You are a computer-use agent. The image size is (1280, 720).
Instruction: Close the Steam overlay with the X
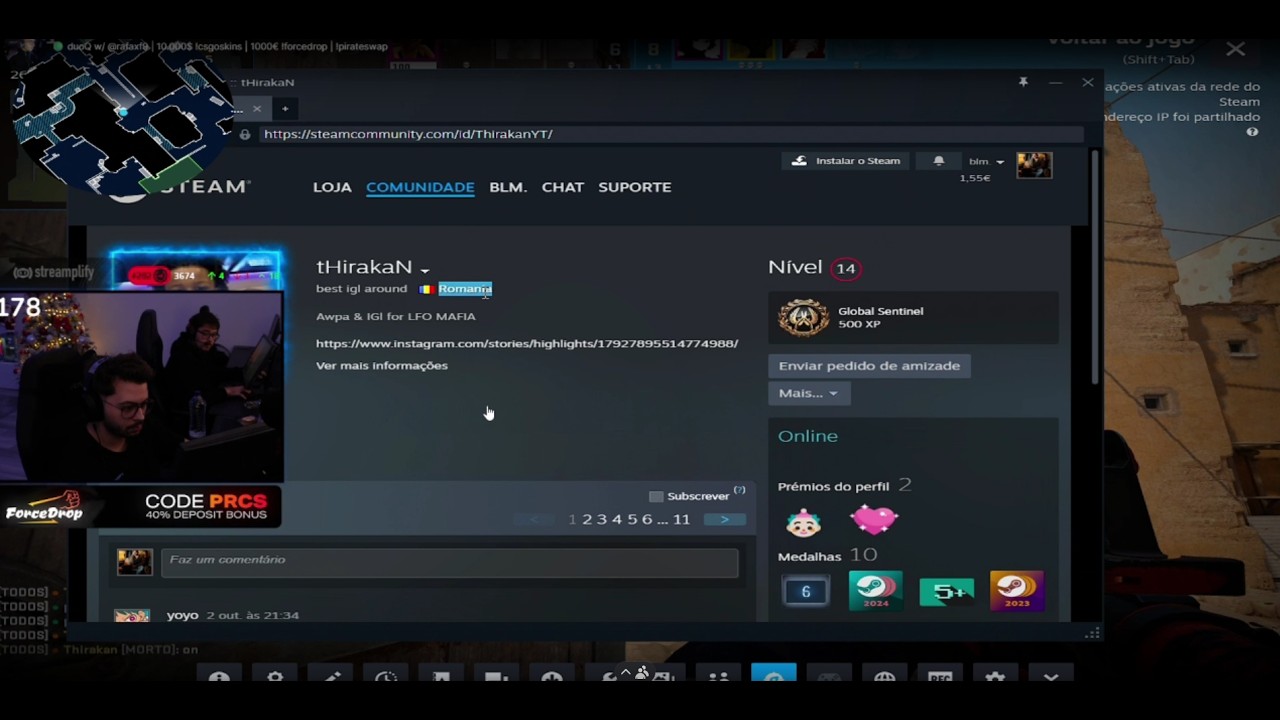tap(1236, 49)
